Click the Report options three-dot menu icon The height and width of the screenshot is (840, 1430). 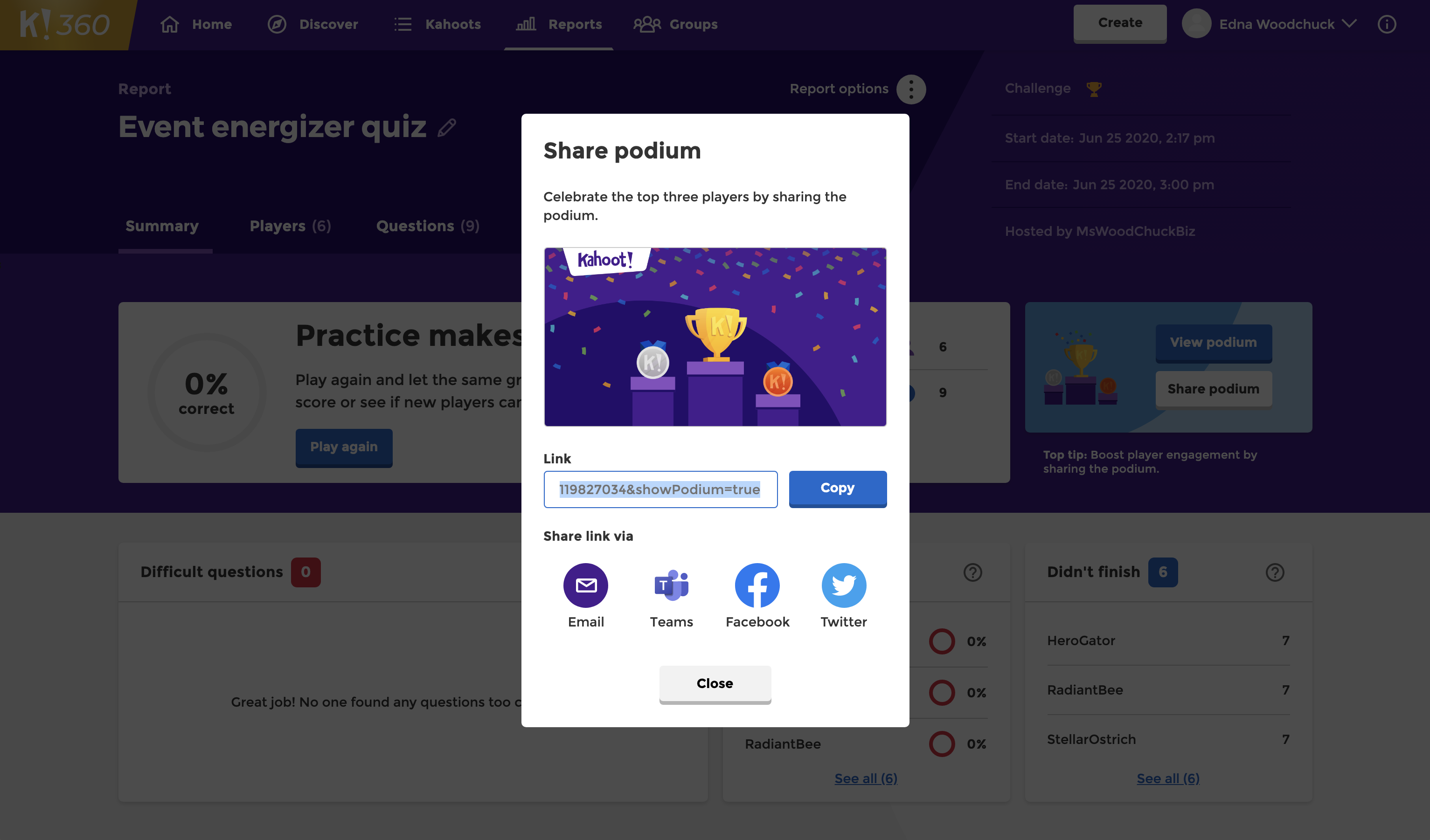911,89
